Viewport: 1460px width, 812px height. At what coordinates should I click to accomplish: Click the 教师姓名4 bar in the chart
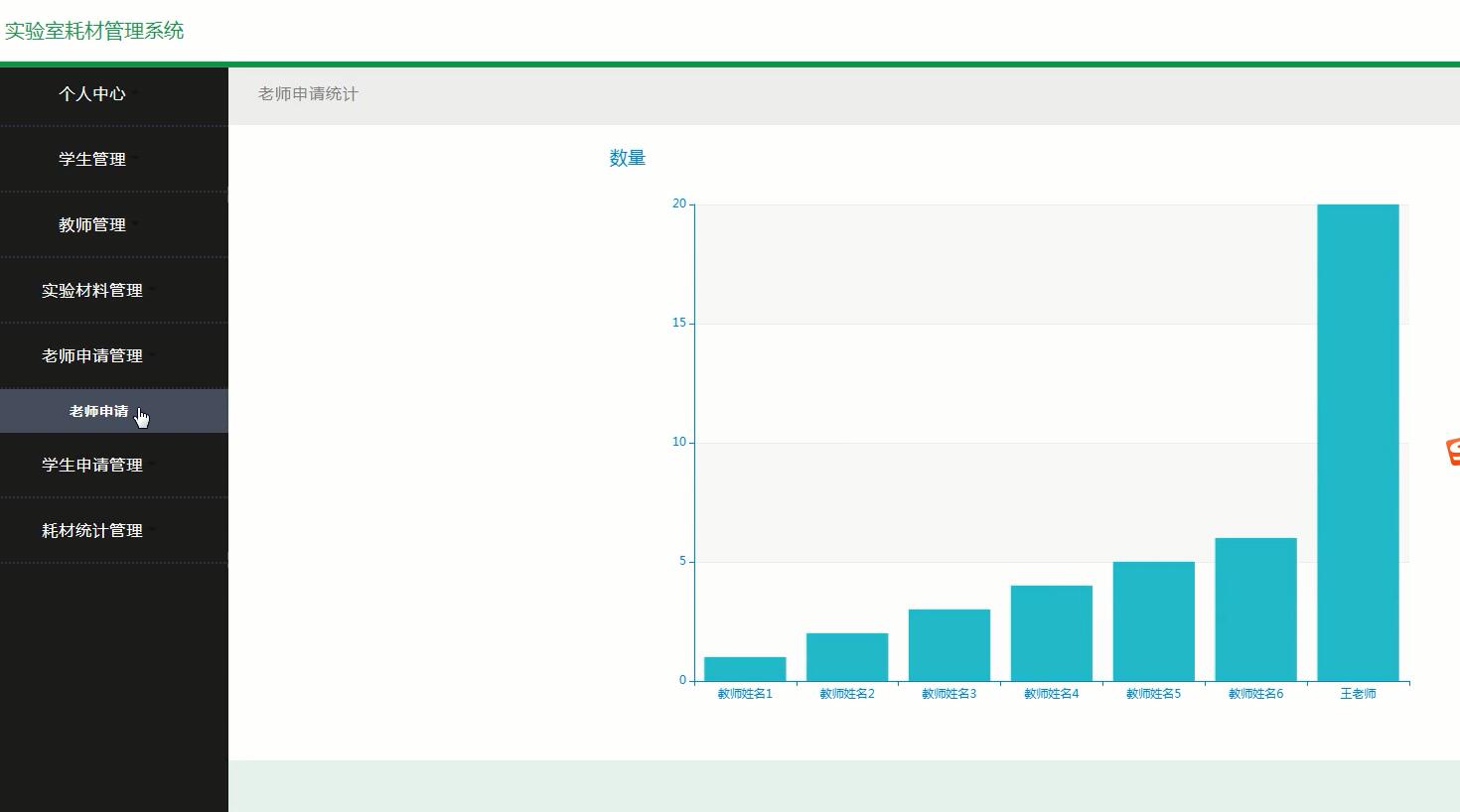click(x=1052, y=633)
